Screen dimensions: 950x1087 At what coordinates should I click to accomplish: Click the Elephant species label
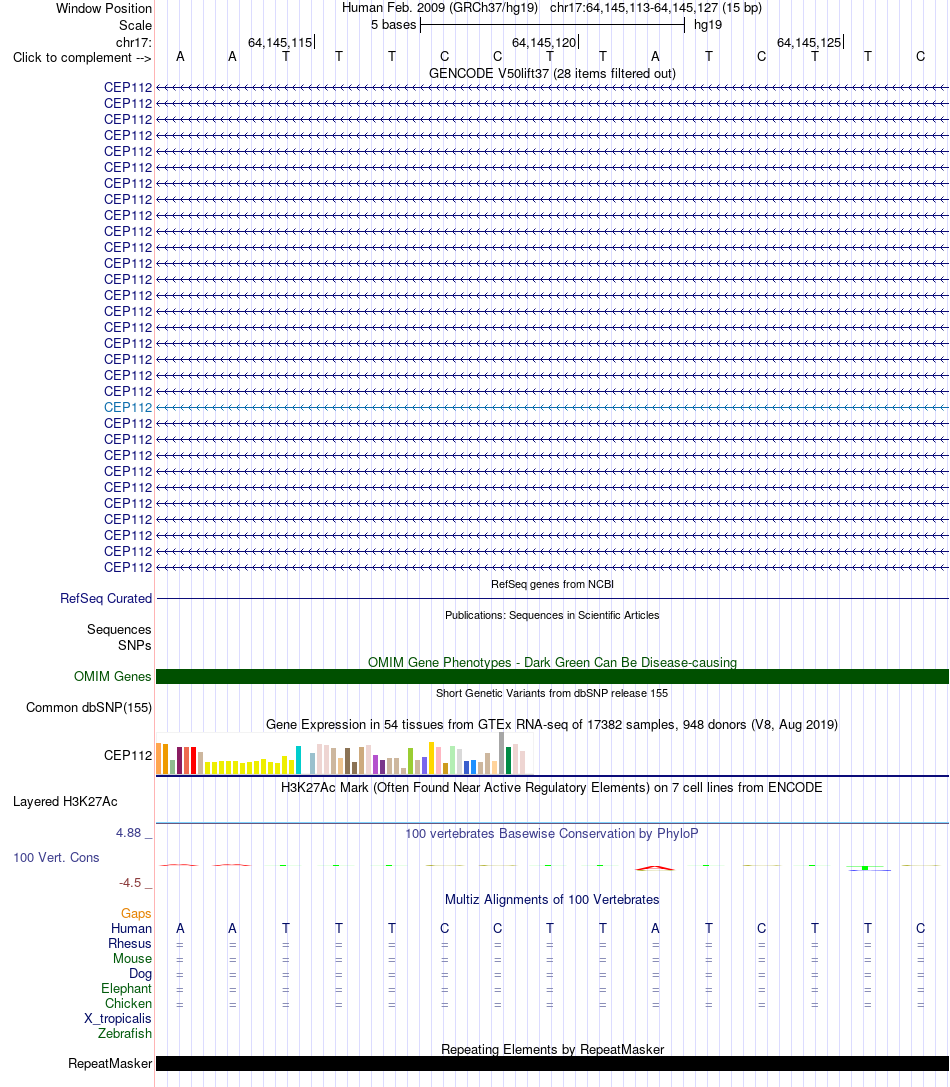[126, 989]
